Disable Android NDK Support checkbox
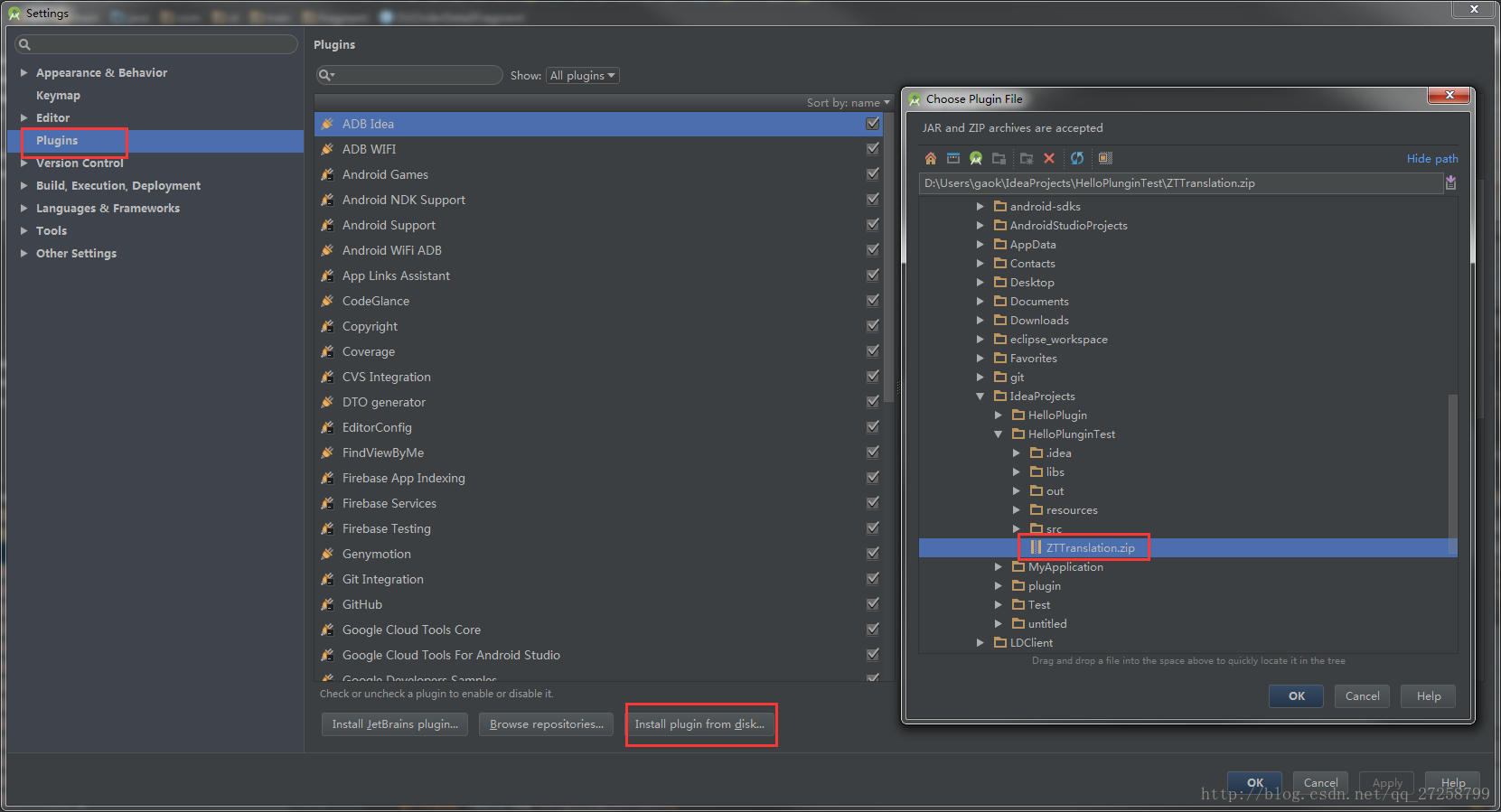 (873, 200)
